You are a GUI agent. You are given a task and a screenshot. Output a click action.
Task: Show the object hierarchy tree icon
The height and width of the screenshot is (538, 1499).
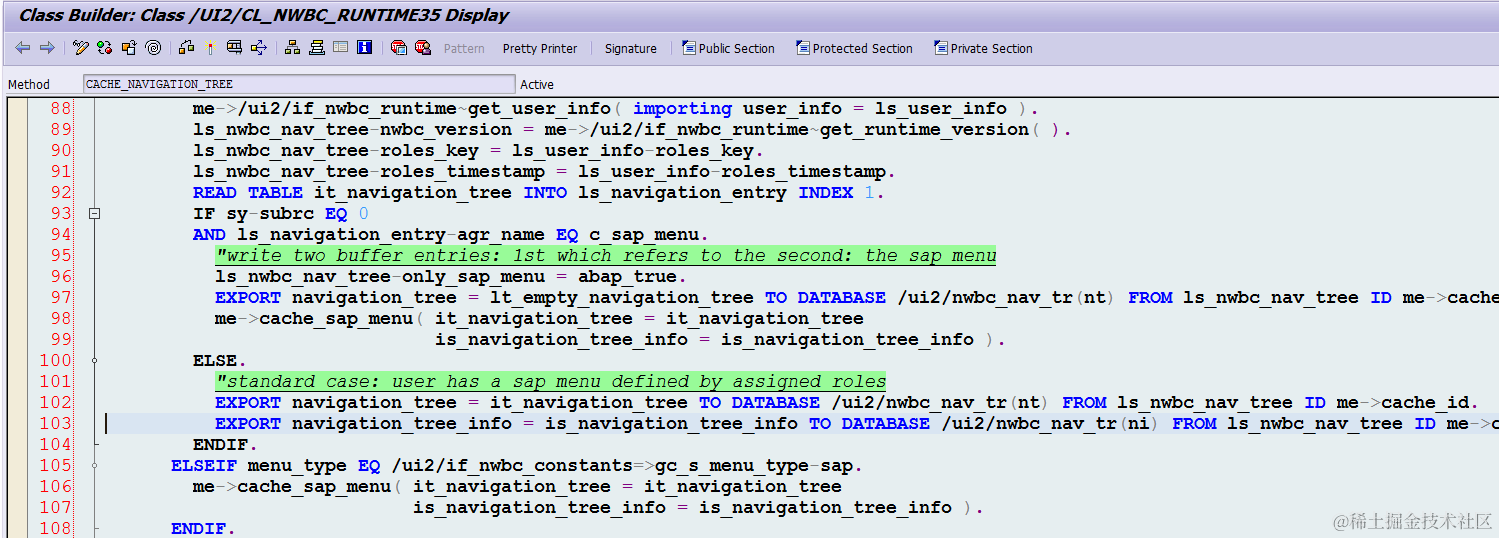tap(293, 48)
